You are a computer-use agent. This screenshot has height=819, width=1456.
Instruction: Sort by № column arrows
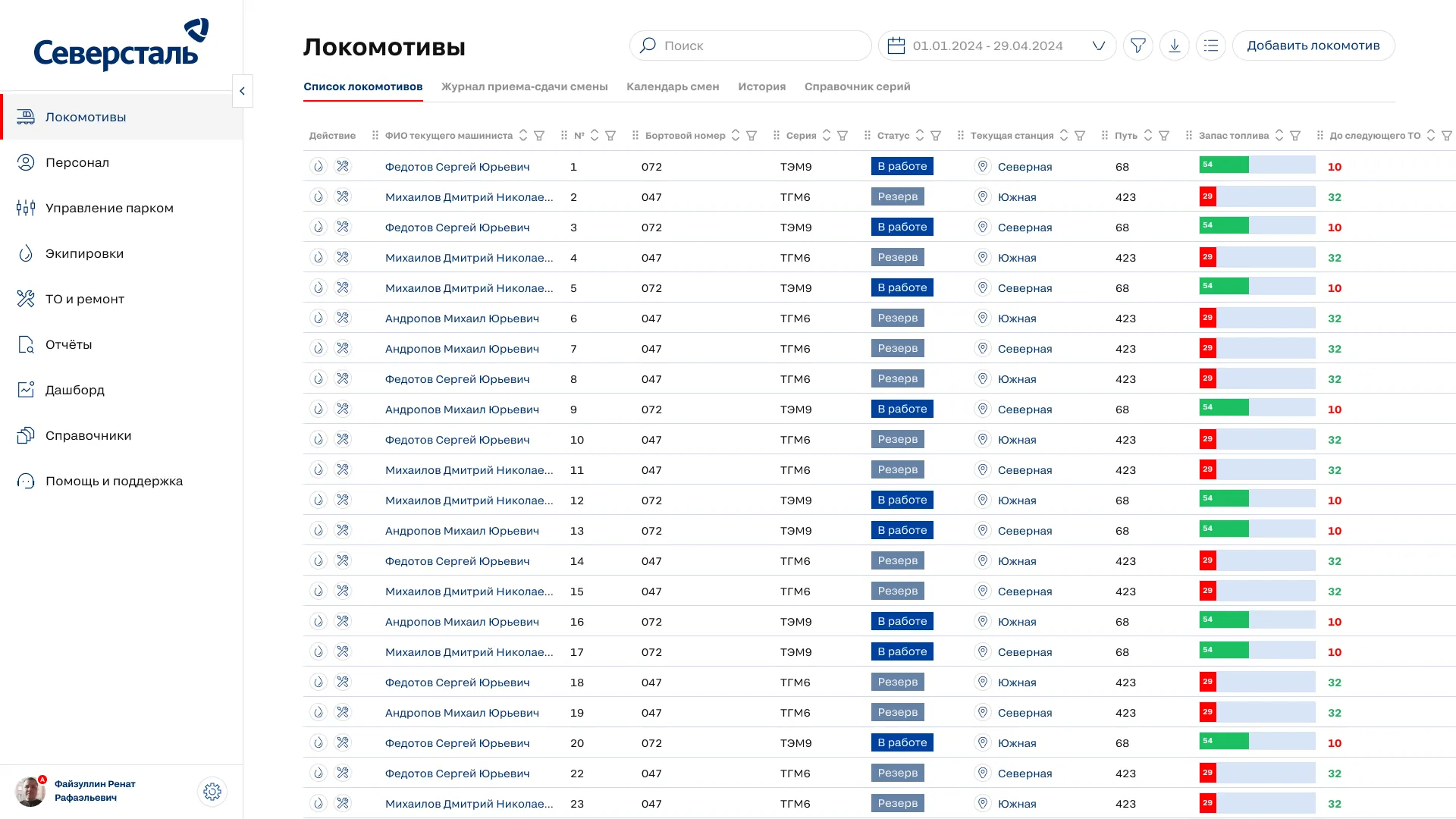point(595,135)
